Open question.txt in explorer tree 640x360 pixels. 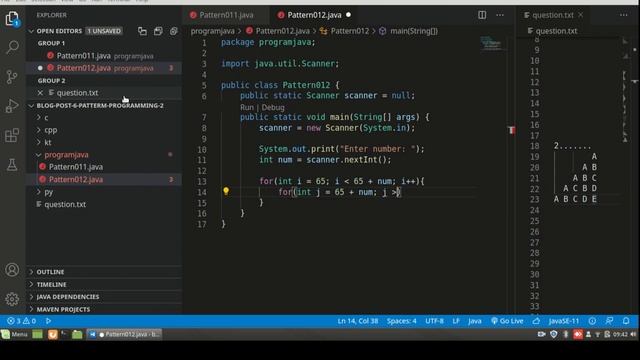pos(104,204)
